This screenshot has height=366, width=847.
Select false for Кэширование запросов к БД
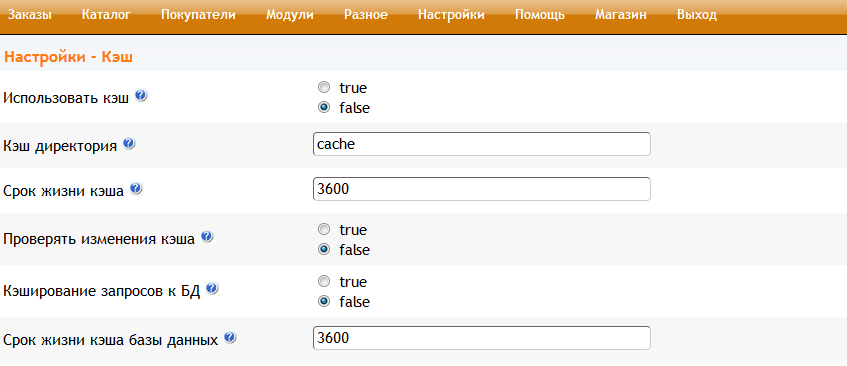324,302
